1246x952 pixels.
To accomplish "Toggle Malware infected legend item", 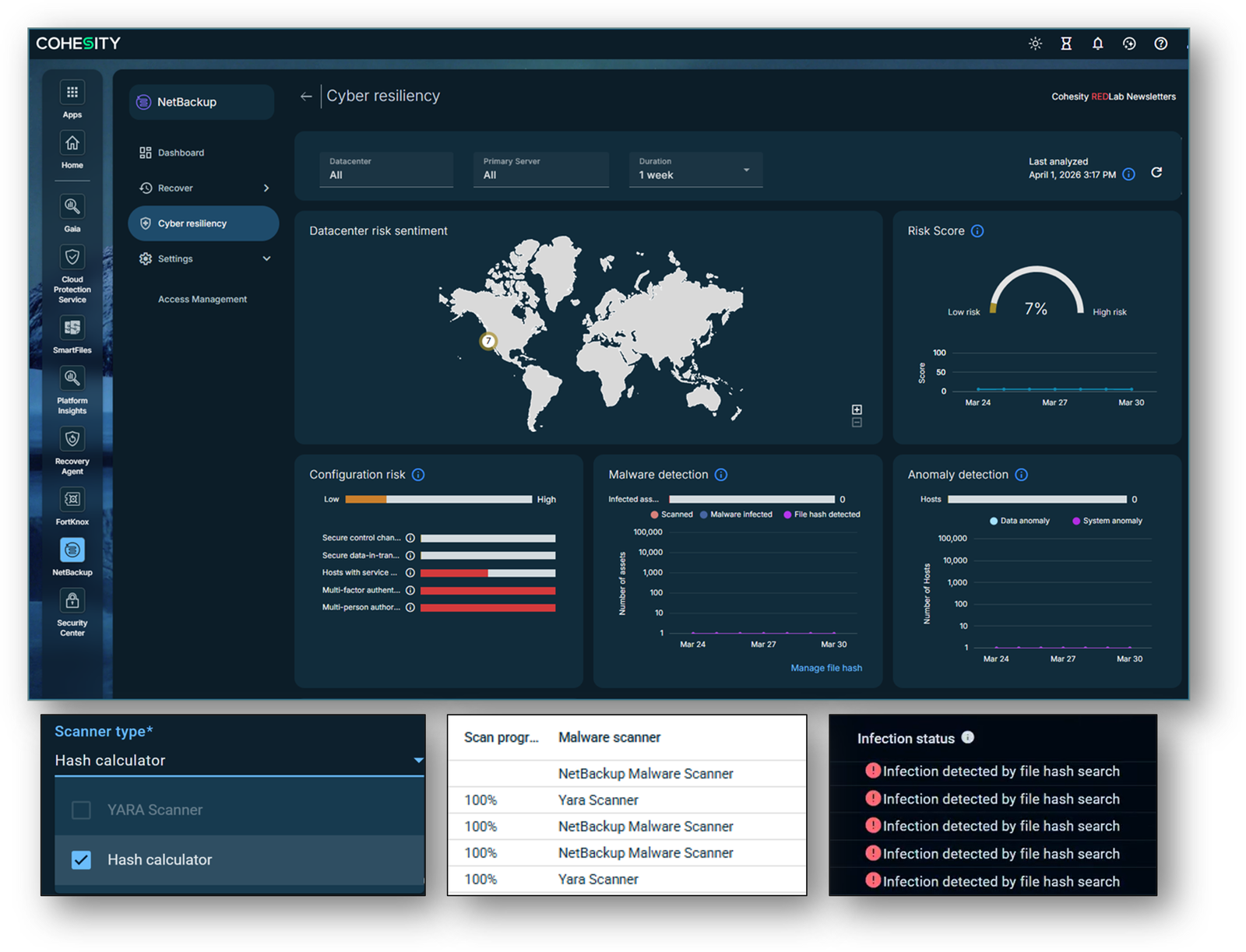I will point(736,515).
